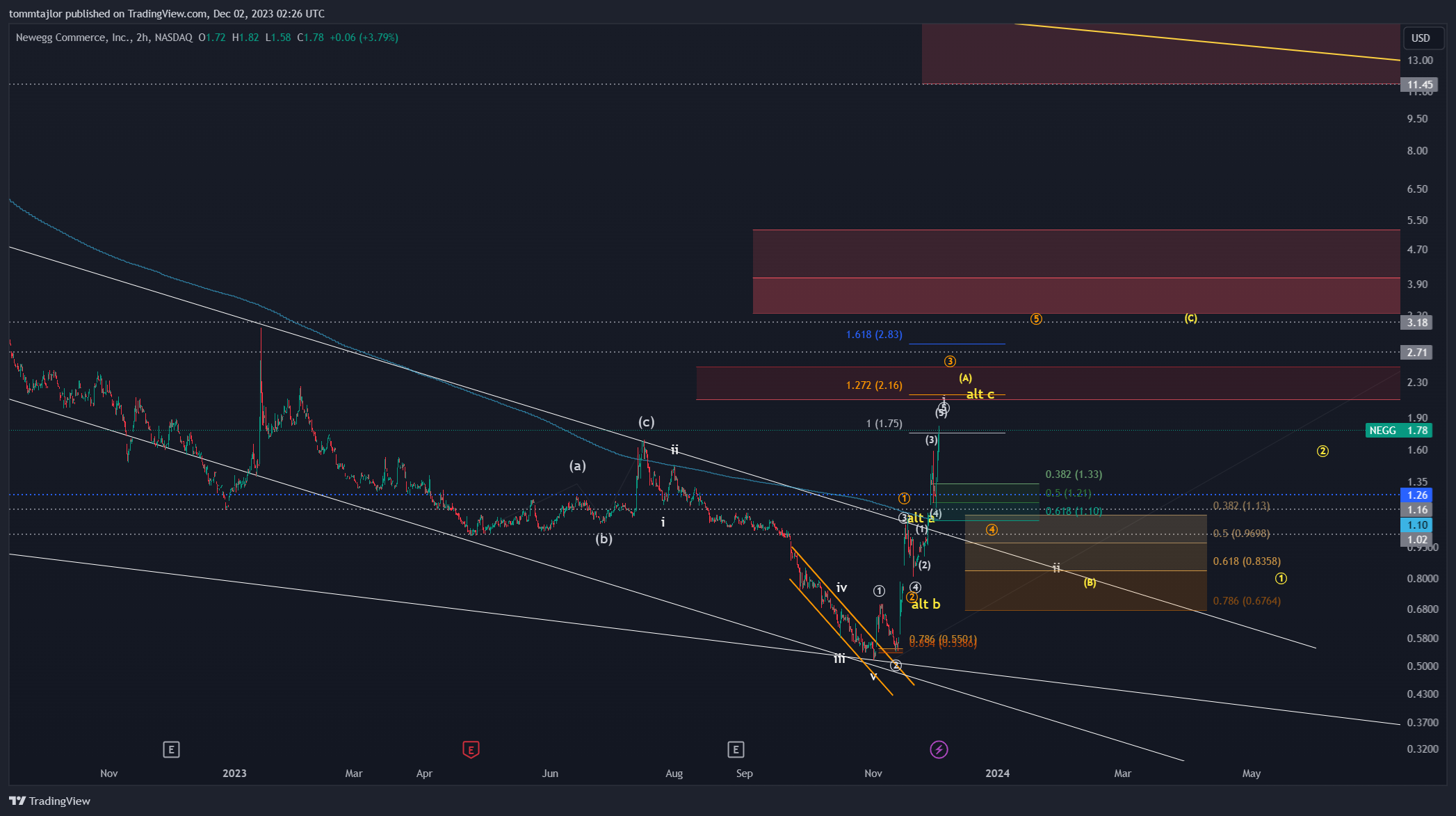Click the white 'v' wave label at bottom
The height and width of the screenshot is (816, 1456).
pos(873,676)
